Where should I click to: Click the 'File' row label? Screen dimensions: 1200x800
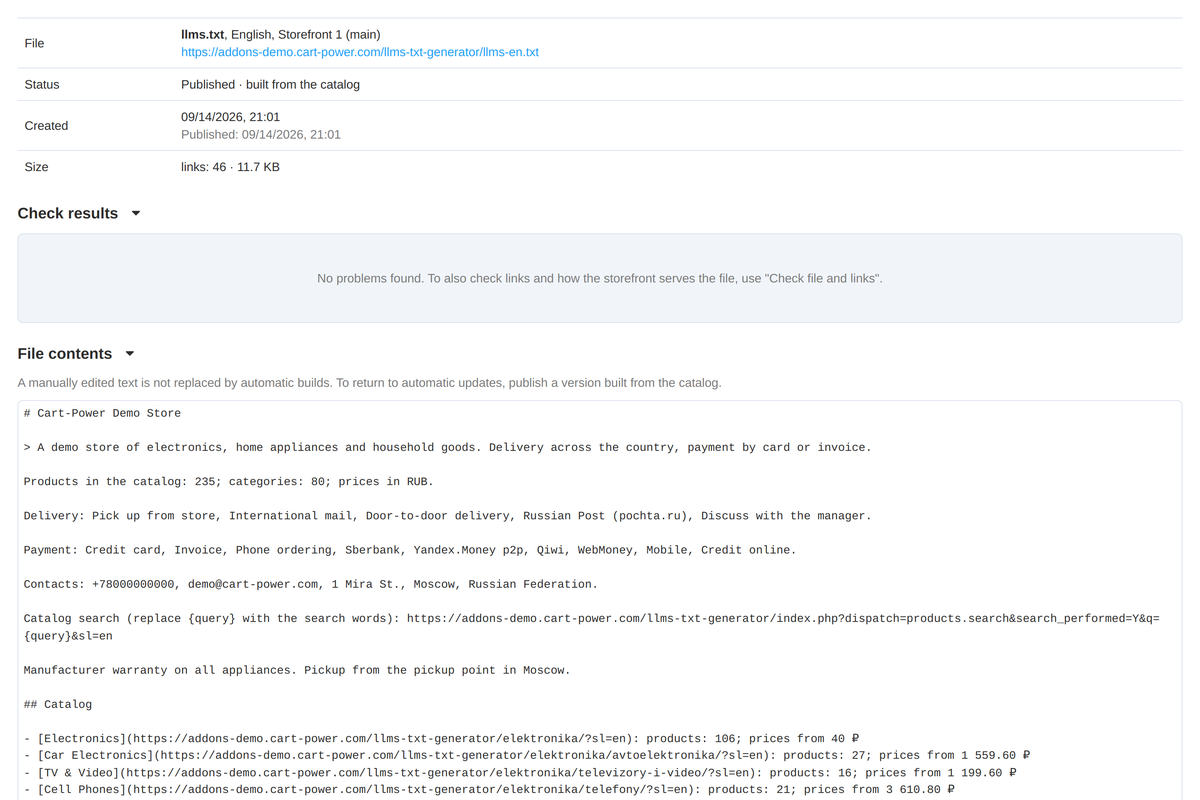[x=34, y=43]
